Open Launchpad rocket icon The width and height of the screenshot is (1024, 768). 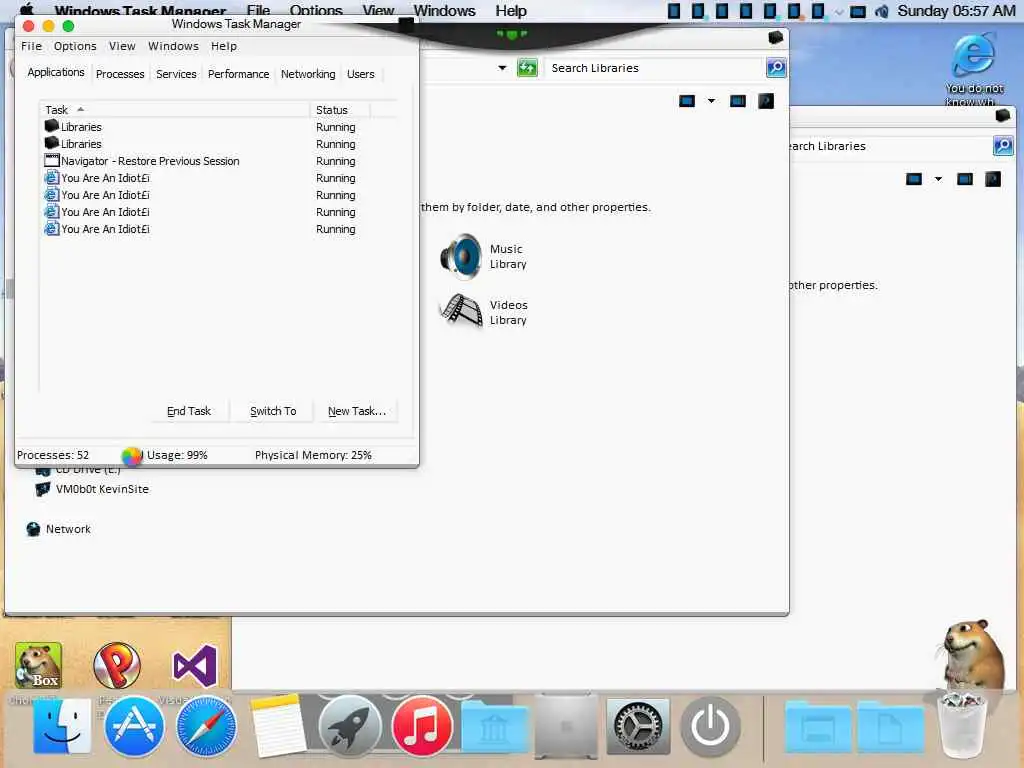pos(349,726)
